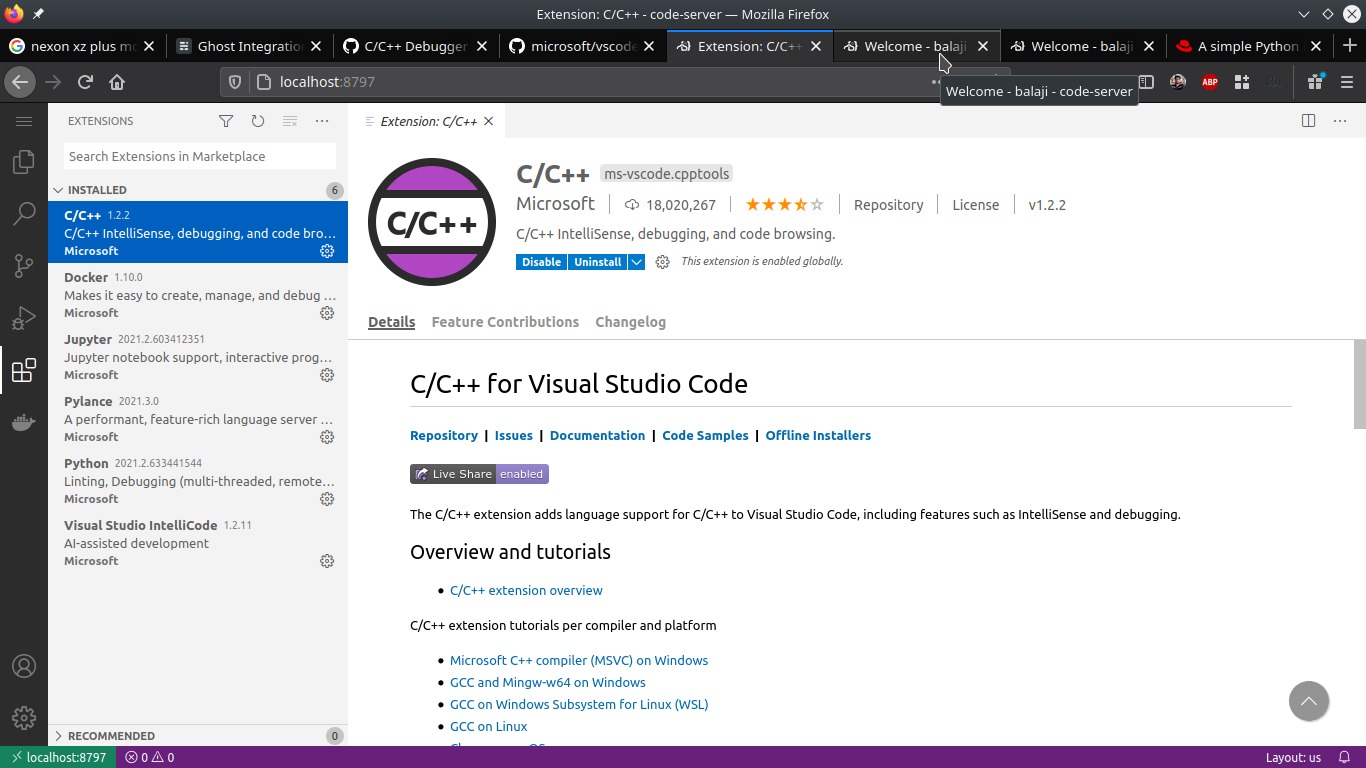Viewport: 1366px width, 768px height.
Task: Open editor more actions menu
Action: click(x=1340, y=121)
